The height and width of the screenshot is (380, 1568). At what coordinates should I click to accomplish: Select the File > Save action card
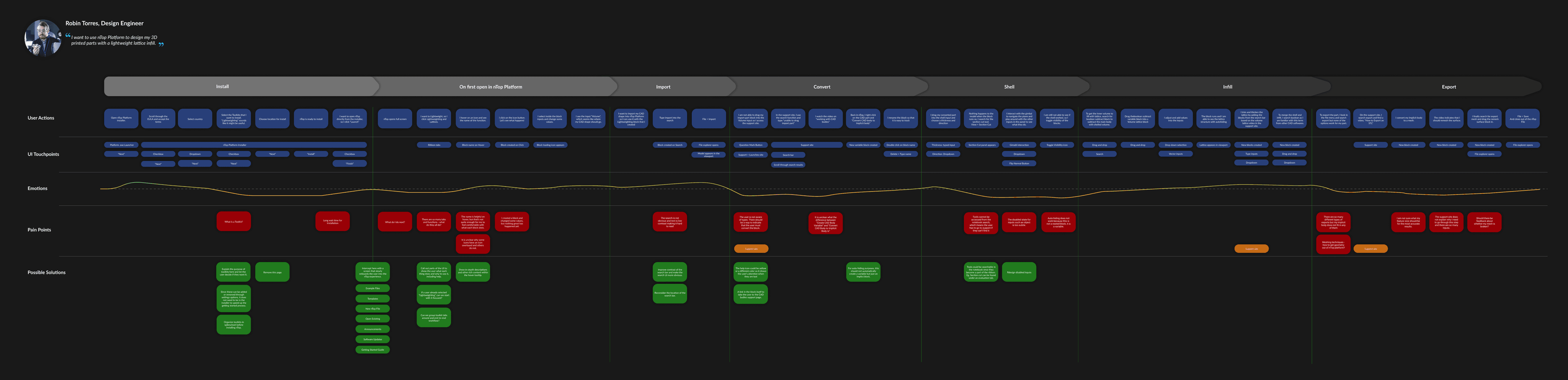pyautogui.click(x=1522, y=119)
